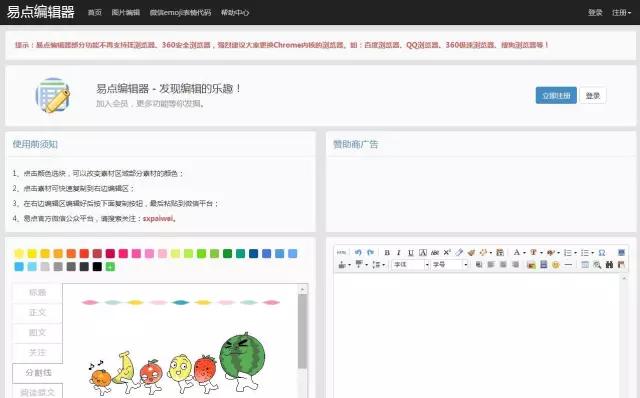Align text center
The height and width of the screenshot is (398, 640).
pos(503,265)
